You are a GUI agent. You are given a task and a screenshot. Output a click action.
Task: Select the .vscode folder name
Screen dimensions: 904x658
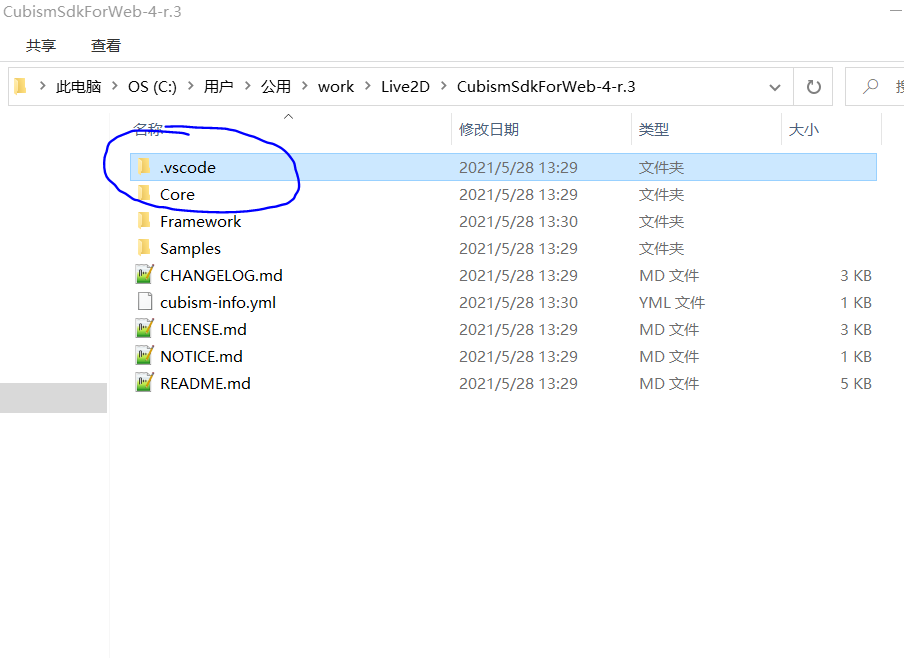coord(188,167)
